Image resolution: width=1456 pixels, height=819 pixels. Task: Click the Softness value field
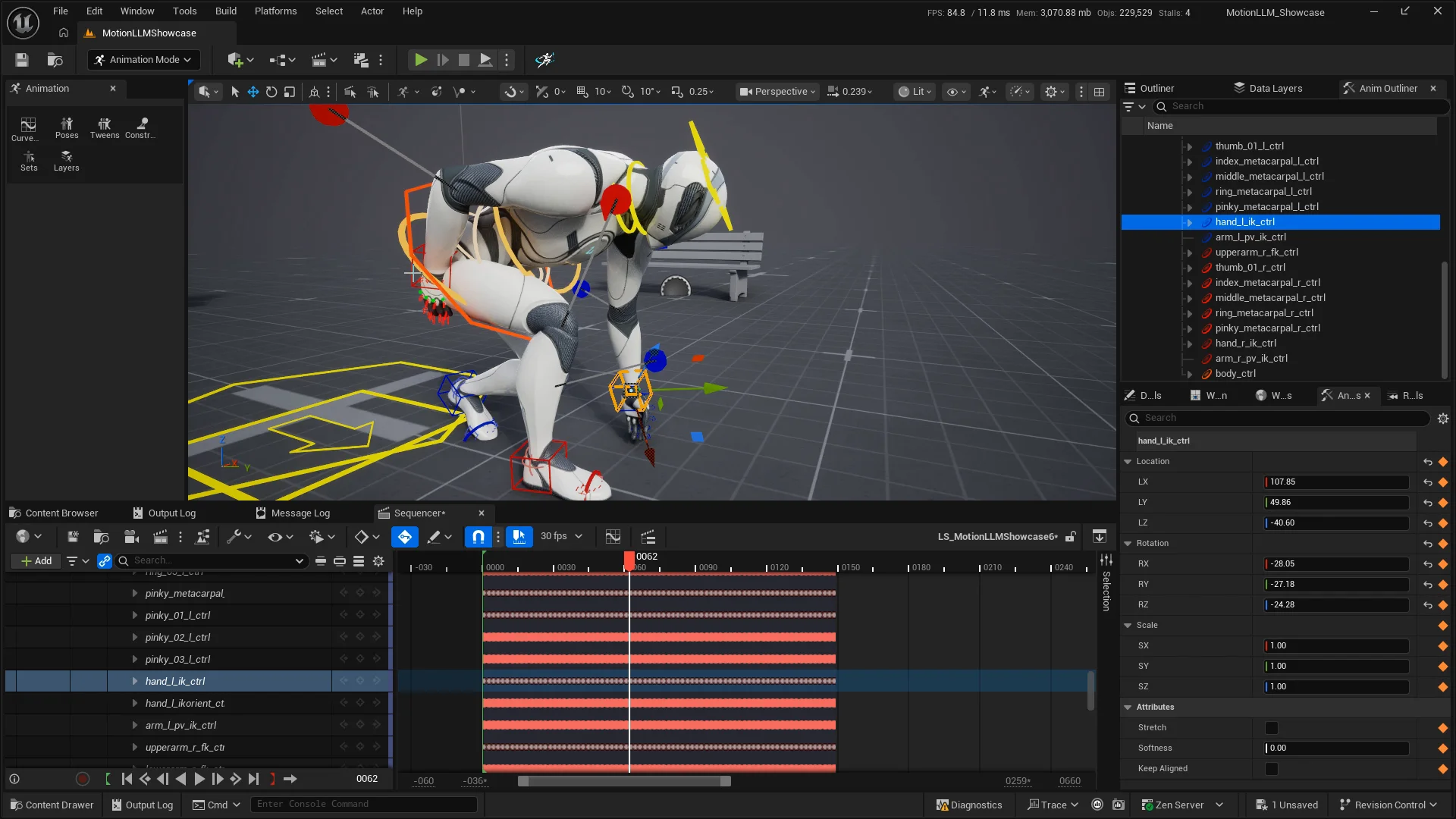click(x=1336, y=748)
